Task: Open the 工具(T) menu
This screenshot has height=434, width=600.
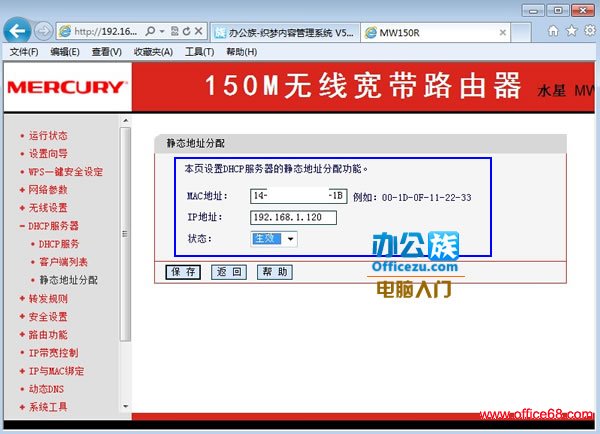Action: pyautogui.click(x=199, y=52)
